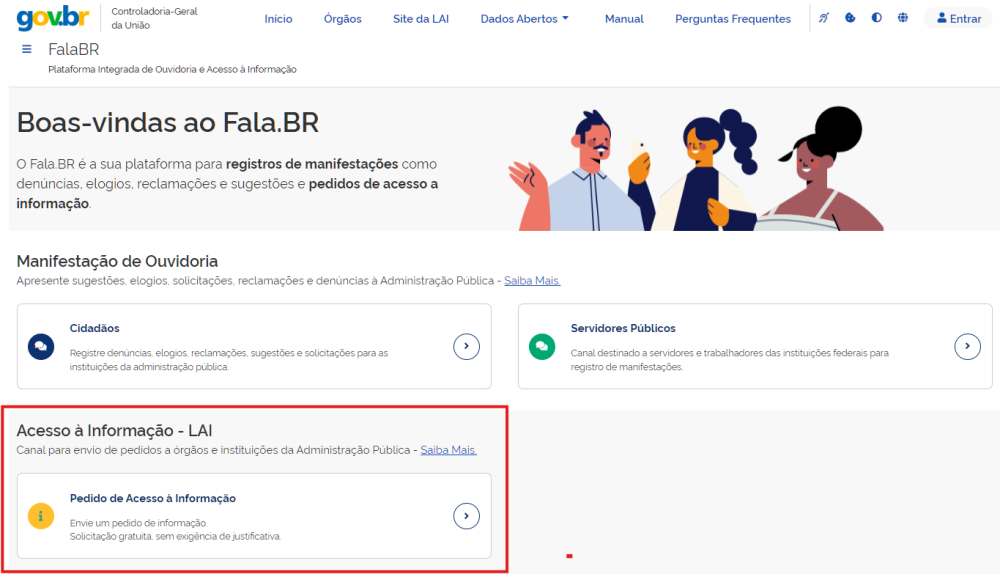This screenshot has width=1000, height=574.
Task: Click 'Envie um pedido de informação' description text
Action: tap(138, 523)
